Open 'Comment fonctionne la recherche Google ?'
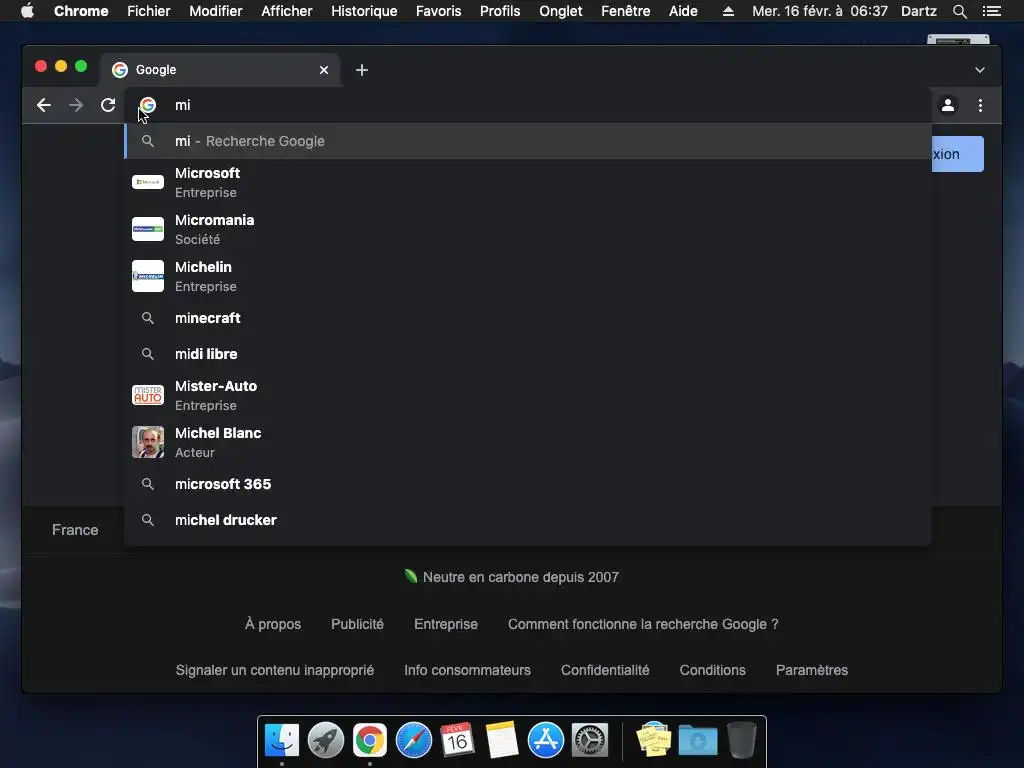The height and width of the screenshot is (768, 1024). (x=643, y=624)
